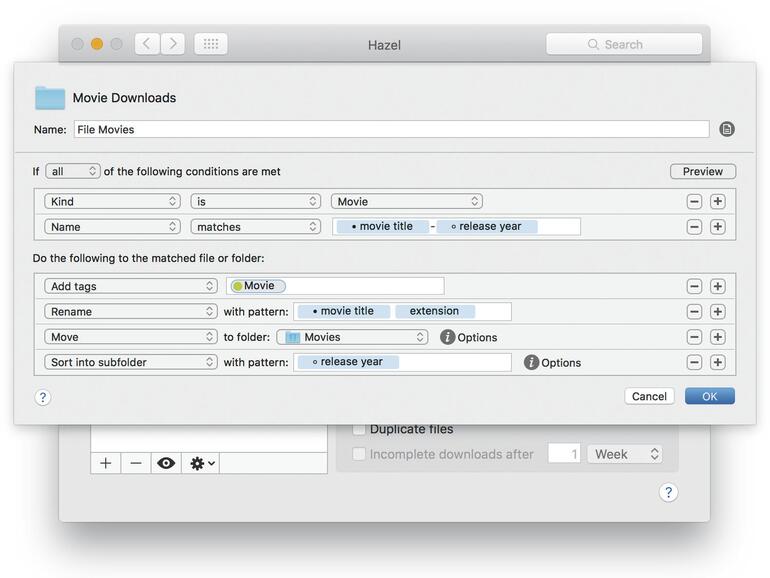Screen dimensions: 770x578
Task: Open the Rename action dropdown
Action: coord(131,311)
